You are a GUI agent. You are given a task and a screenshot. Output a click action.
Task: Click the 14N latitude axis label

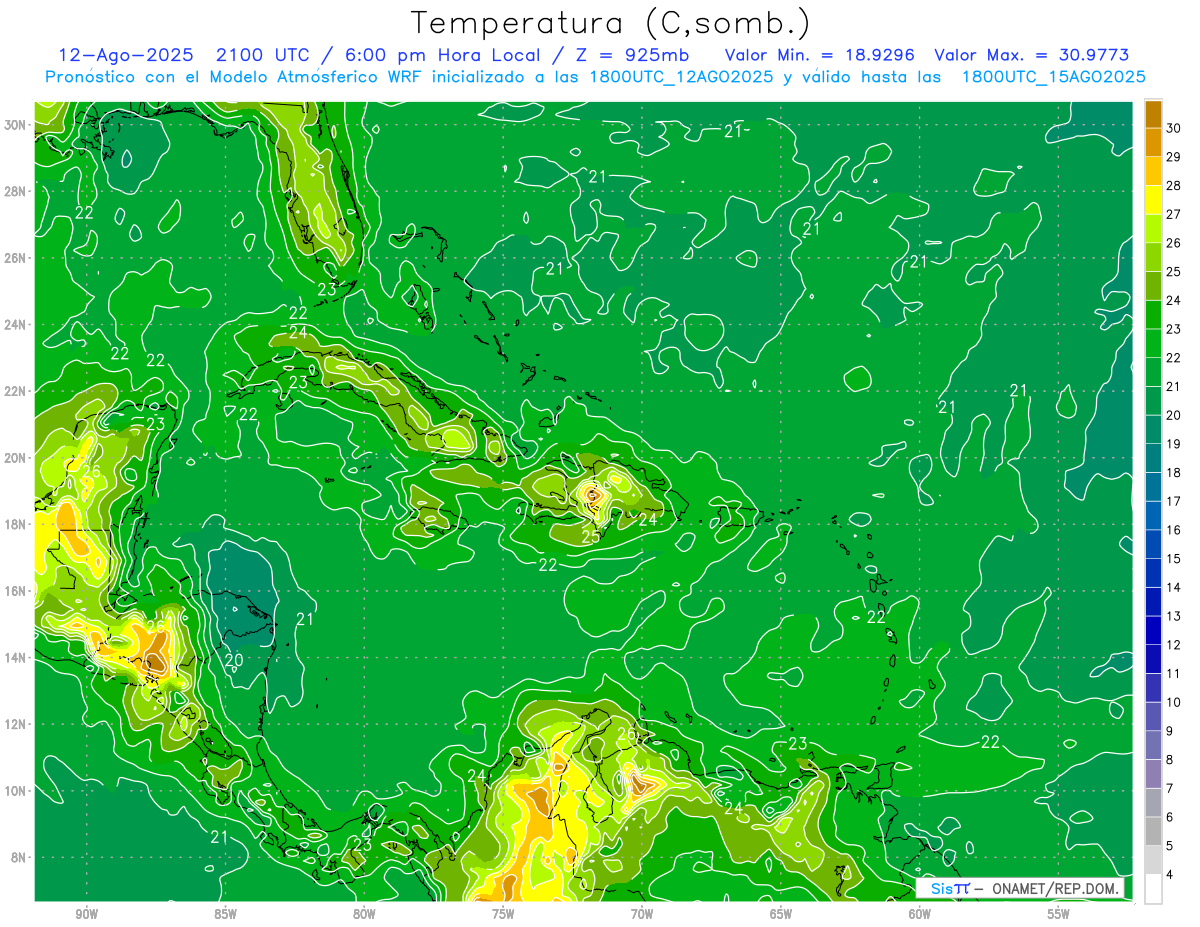(x=16, y=657)
